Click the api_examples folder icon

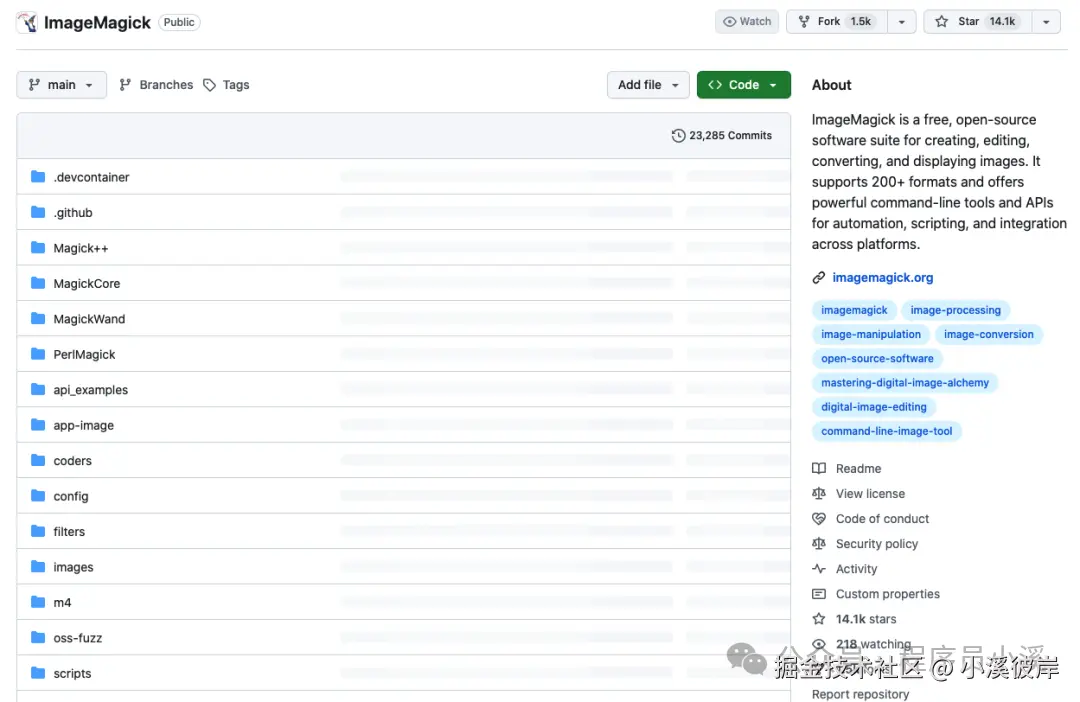tap(38, 390)
